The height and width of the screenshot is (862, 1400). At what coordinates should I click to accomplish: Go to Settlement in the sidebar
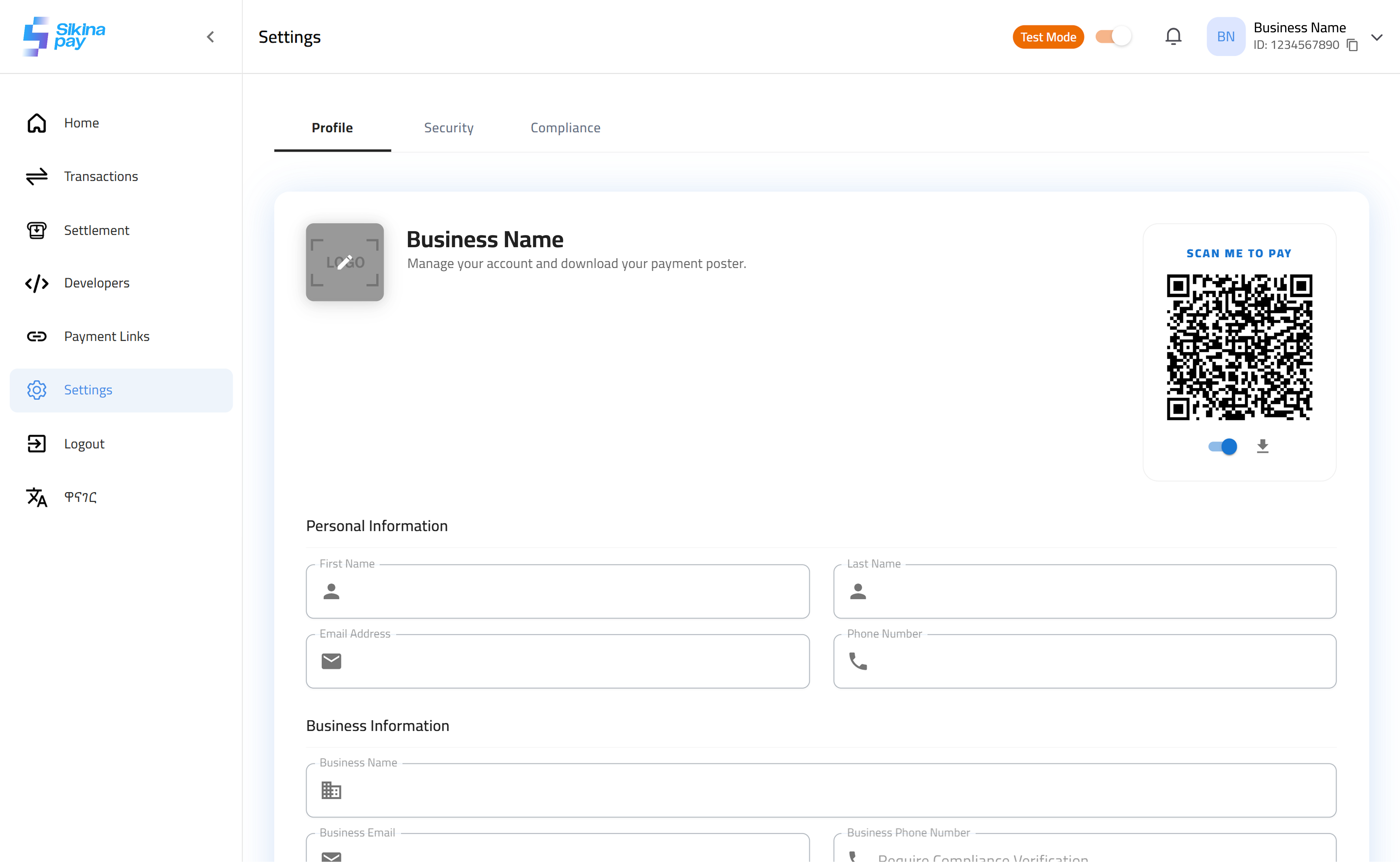(x=96, y=230)
